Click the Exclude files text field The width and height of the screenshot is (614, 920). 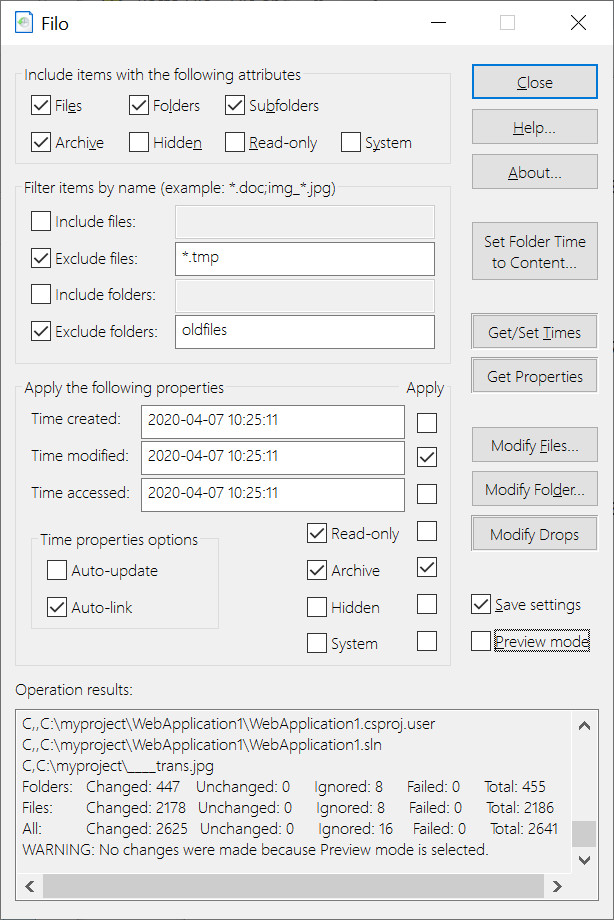(305, 259)
